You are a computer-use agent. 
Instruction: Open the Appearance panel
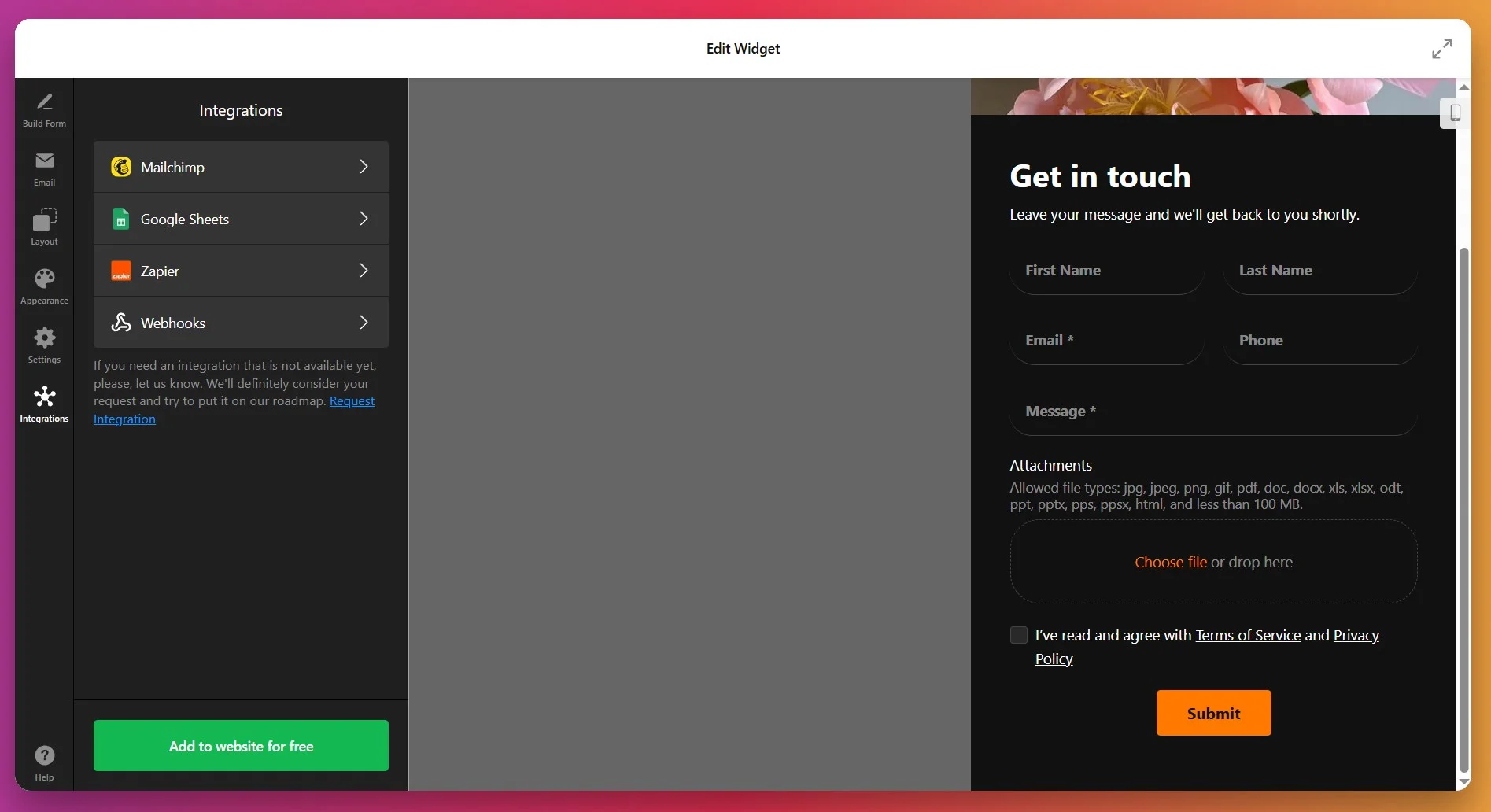(44, 285)
